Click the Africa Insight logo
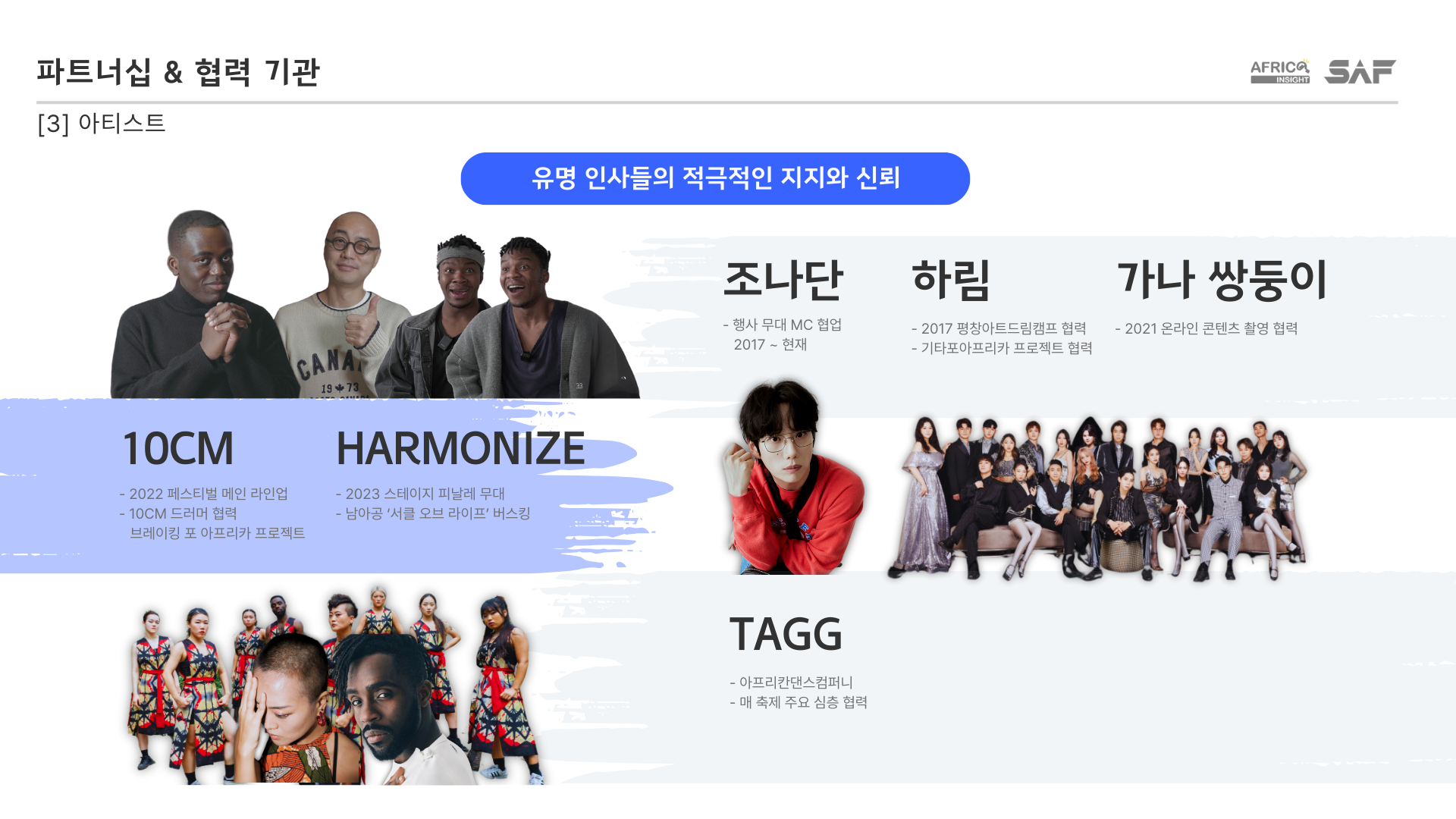The height and width of the screenshot is (819, 1456). 1280,71
